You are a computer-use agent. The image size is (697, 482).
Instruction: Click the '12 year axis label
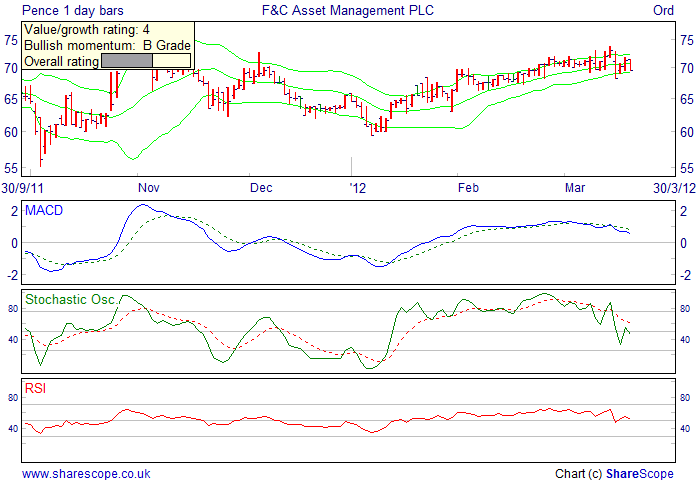tap(358, 188)
